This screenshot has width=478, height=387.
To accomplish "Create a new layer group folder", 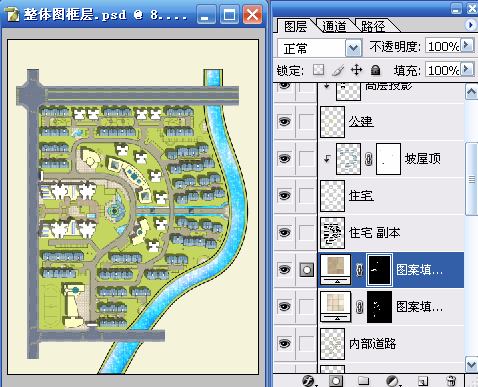I will coord(363,381).
